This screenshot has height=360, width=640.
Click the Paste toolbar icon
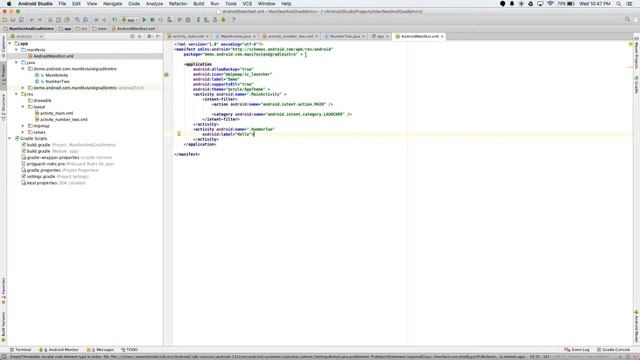click(x=67, y=20)
